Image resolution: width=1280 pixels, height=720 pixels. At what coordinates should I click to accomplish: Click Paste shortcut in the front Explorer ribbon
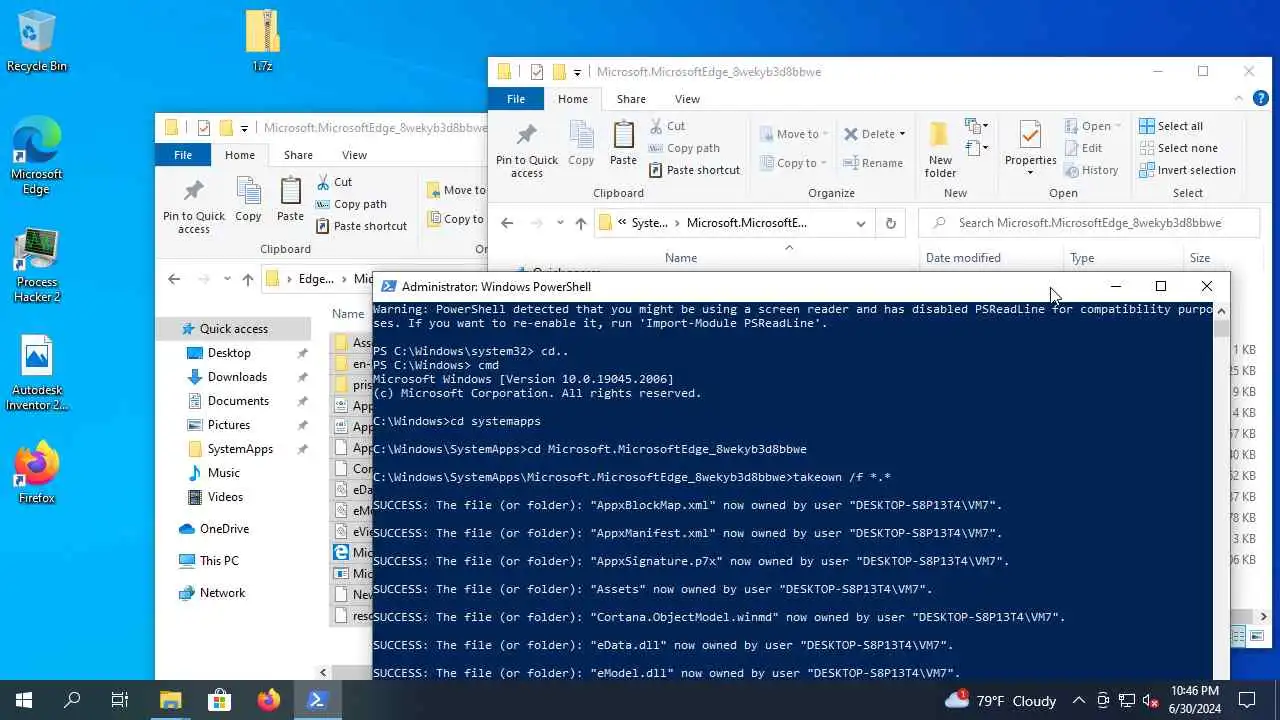coord(694,170)
